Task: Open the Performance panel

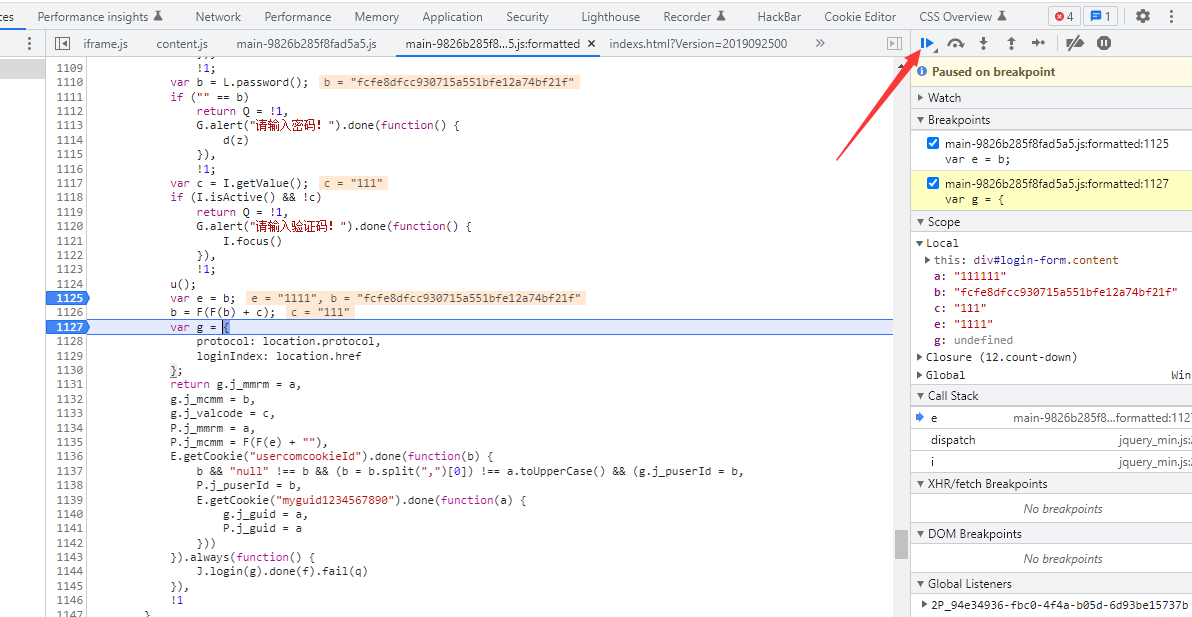Action: 298,16
